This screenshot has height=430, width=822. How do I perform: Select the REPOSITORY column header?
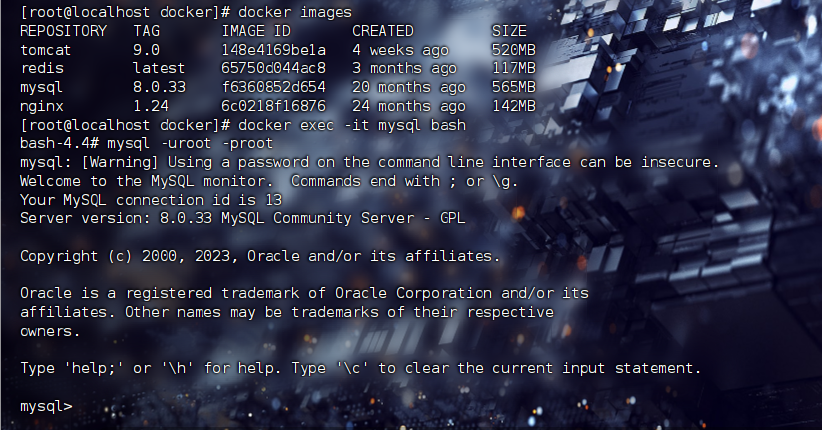coord(63,31)
